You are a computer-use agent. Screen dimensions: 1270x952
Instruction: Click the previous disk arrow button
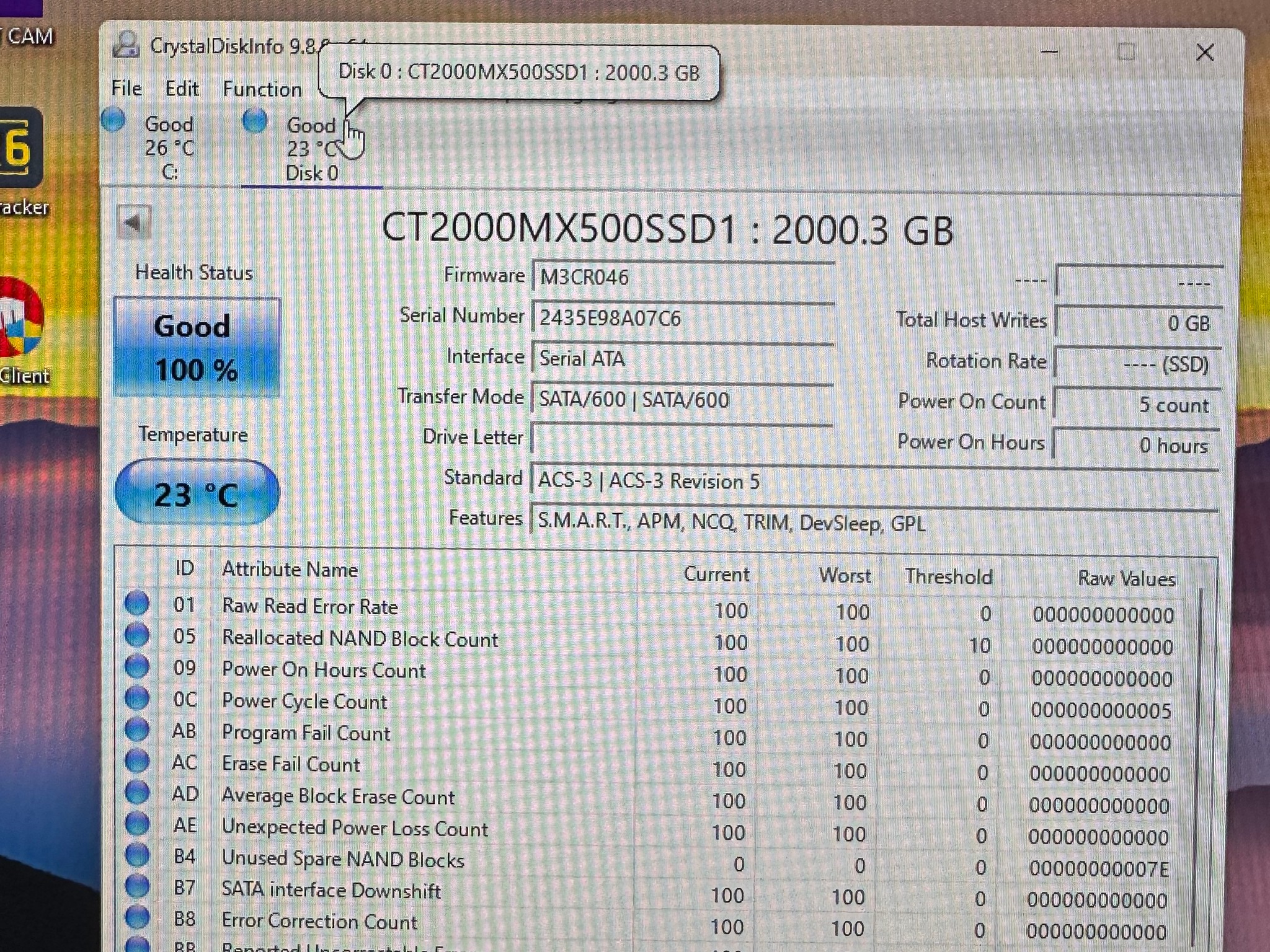[133, 223]
